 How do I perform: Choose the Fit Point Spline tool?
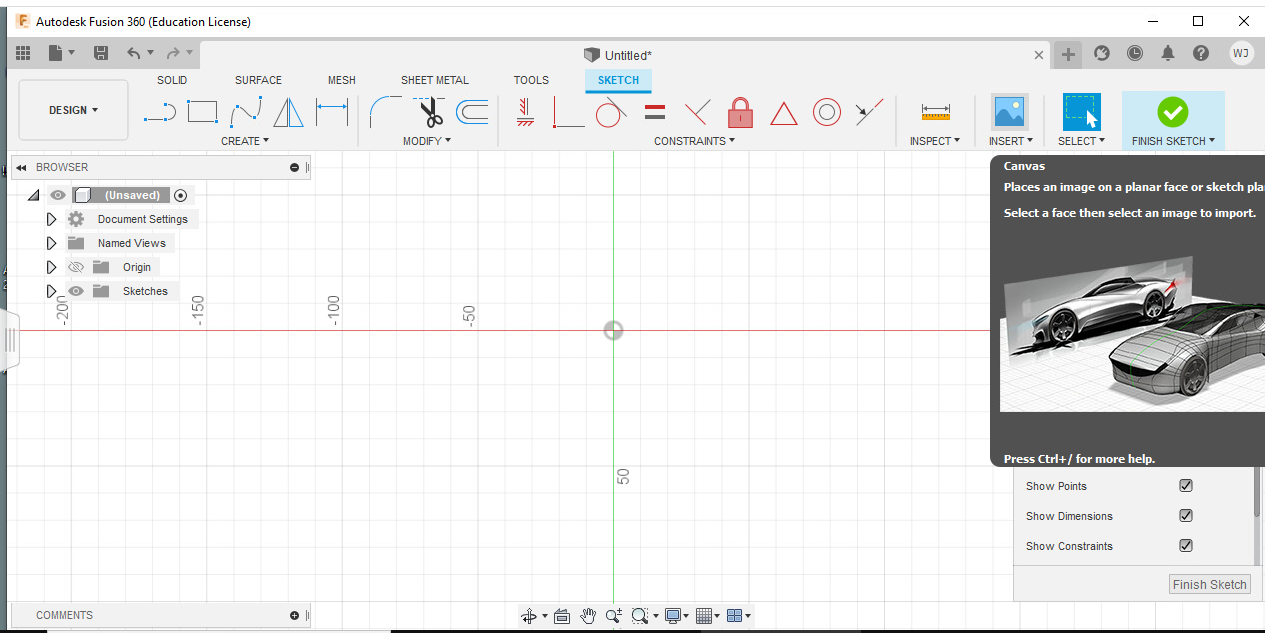tap(246, 112)
